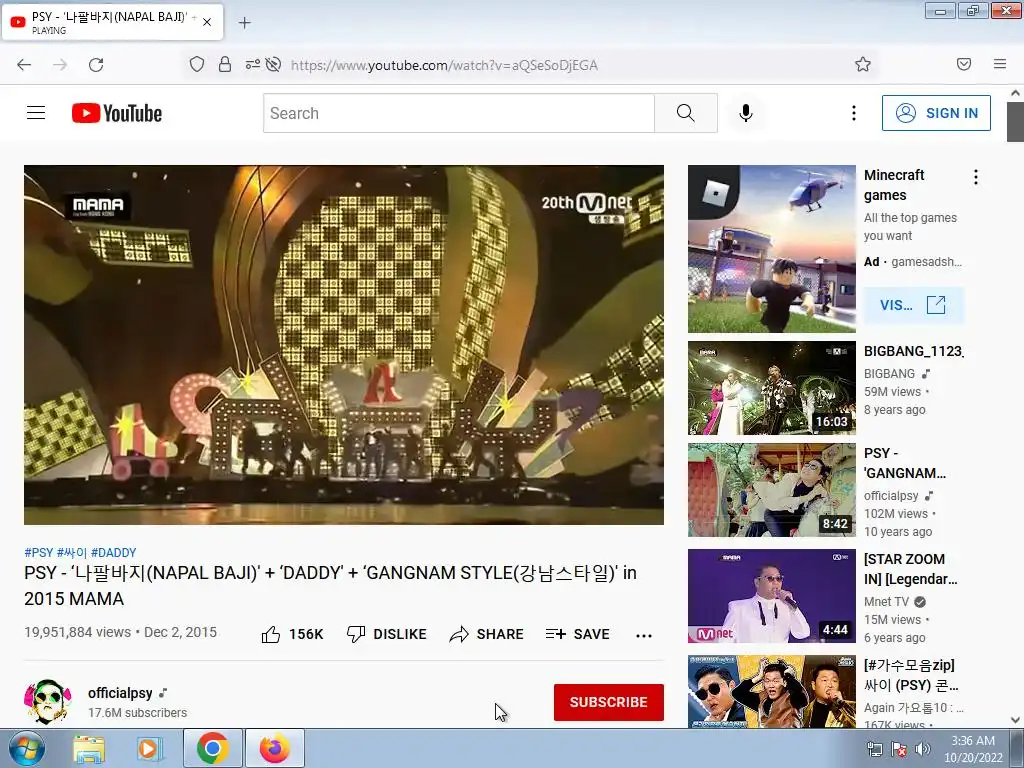The height and width of the screenshot is (768, 1024).
Task: Save video to playlist with SAVE
Action: coord(578,634)
